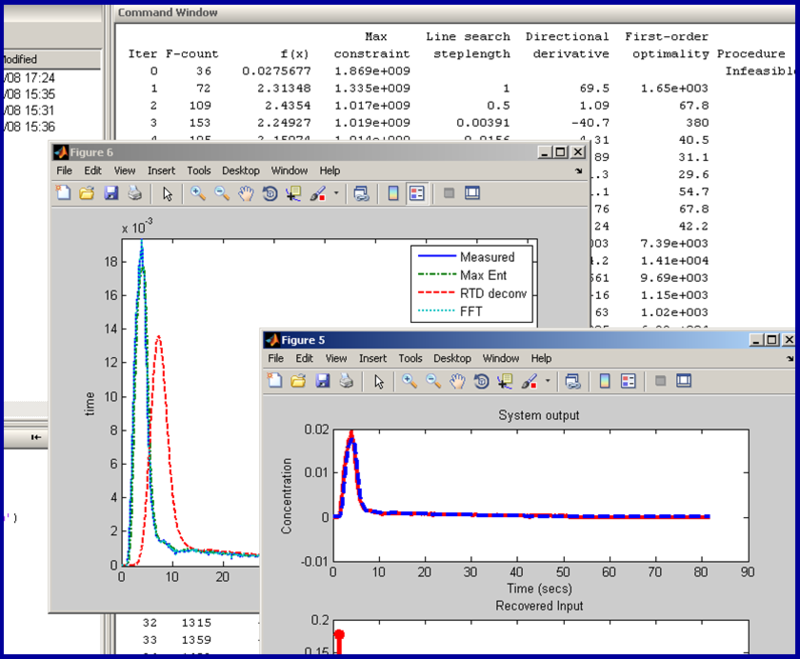Viewport: 800px width, 659px height.
Task: Select Edit Plot arrow in Figure 5
Action: 379,381
